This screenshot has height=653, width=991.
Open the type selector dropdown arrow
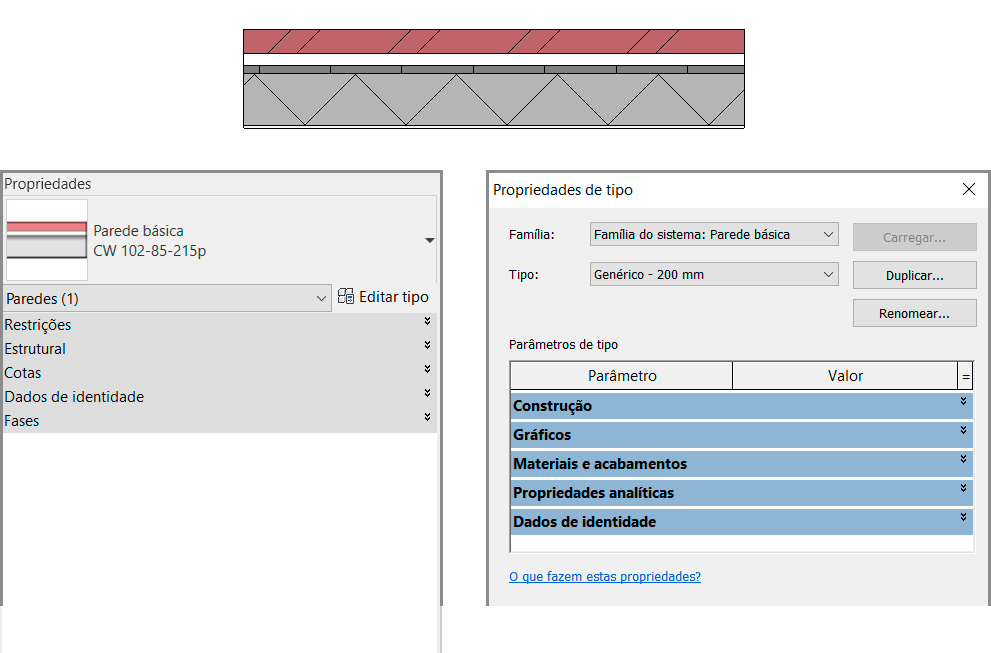pyautogui.click(x=430, y=240)
